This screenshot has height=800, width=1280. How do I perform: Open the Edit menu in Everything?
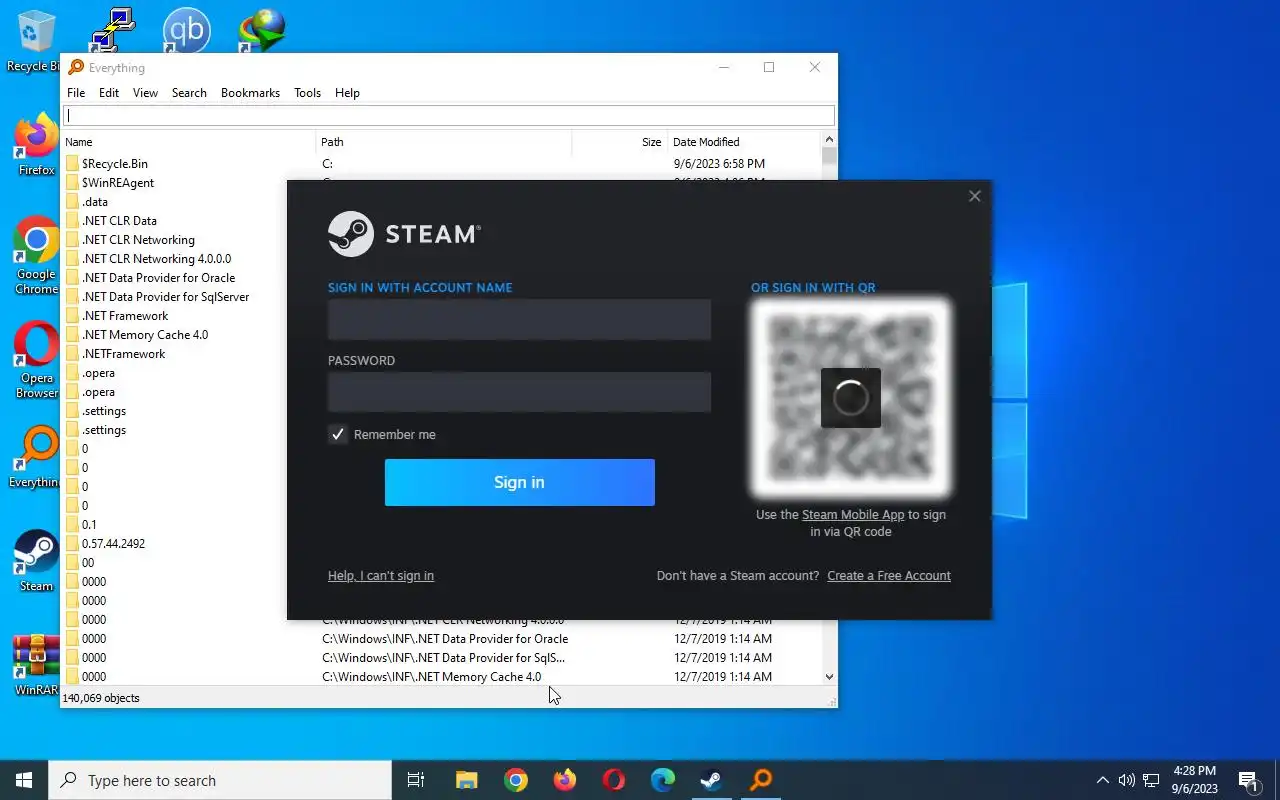point(109,93)
